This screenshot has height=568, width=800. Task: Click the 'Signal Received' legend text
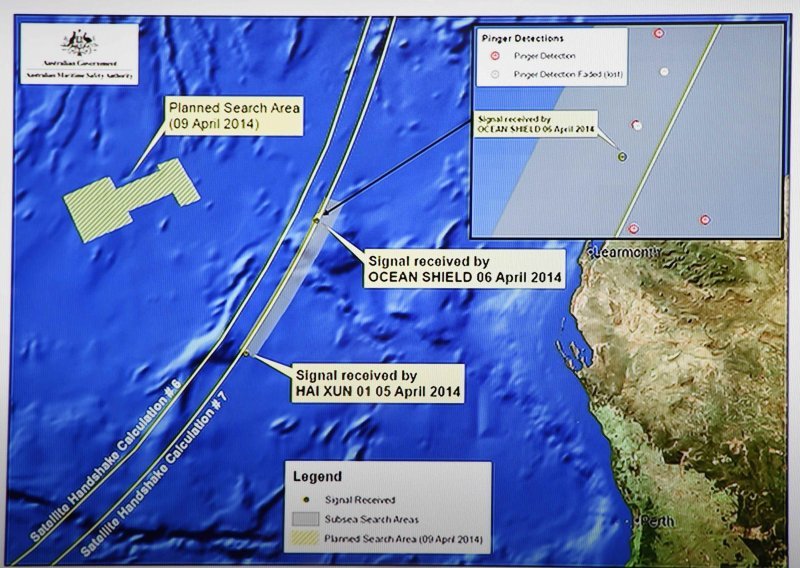[360, 500]
